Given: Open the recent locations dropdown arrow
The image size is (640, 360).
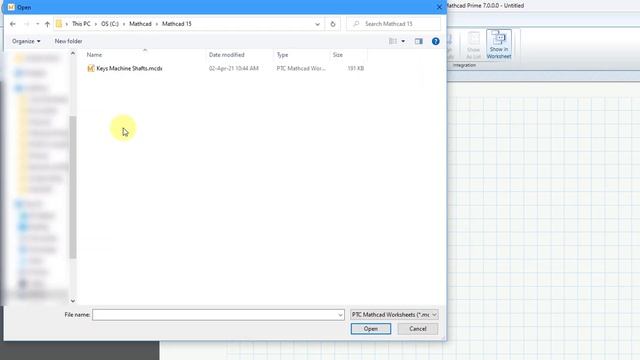Looking at the screenshot, I should 38,24.
